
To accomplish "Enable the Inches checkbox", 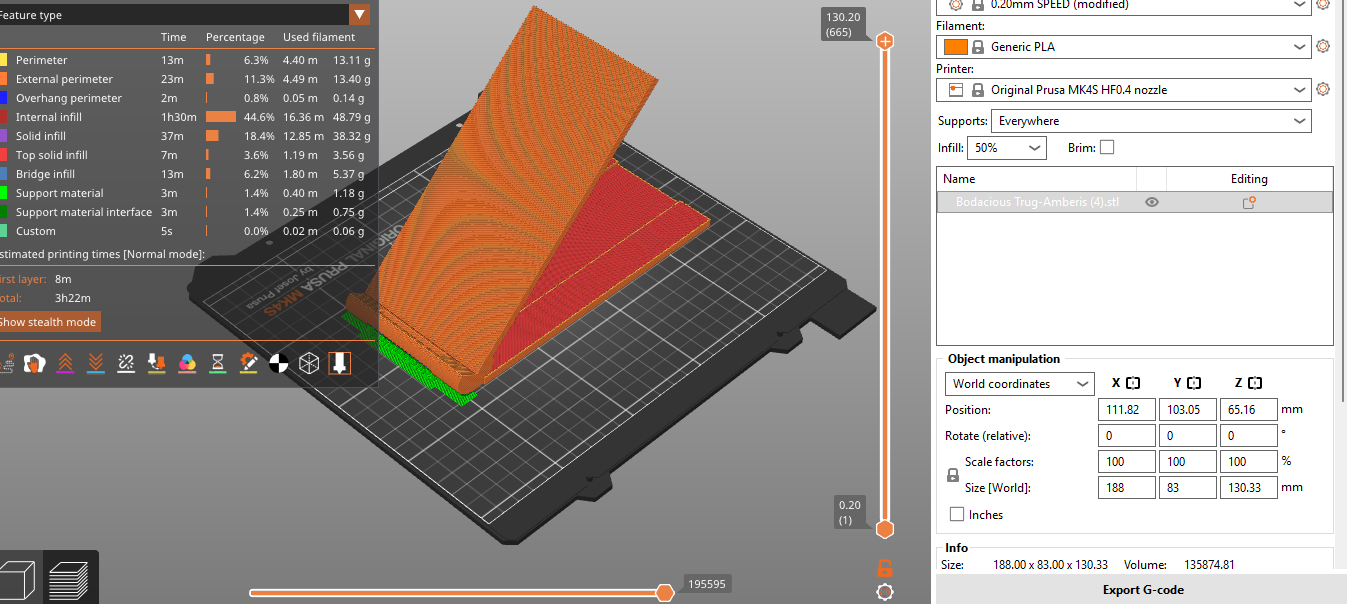I will pyautogui.click(x=957, y=515).
